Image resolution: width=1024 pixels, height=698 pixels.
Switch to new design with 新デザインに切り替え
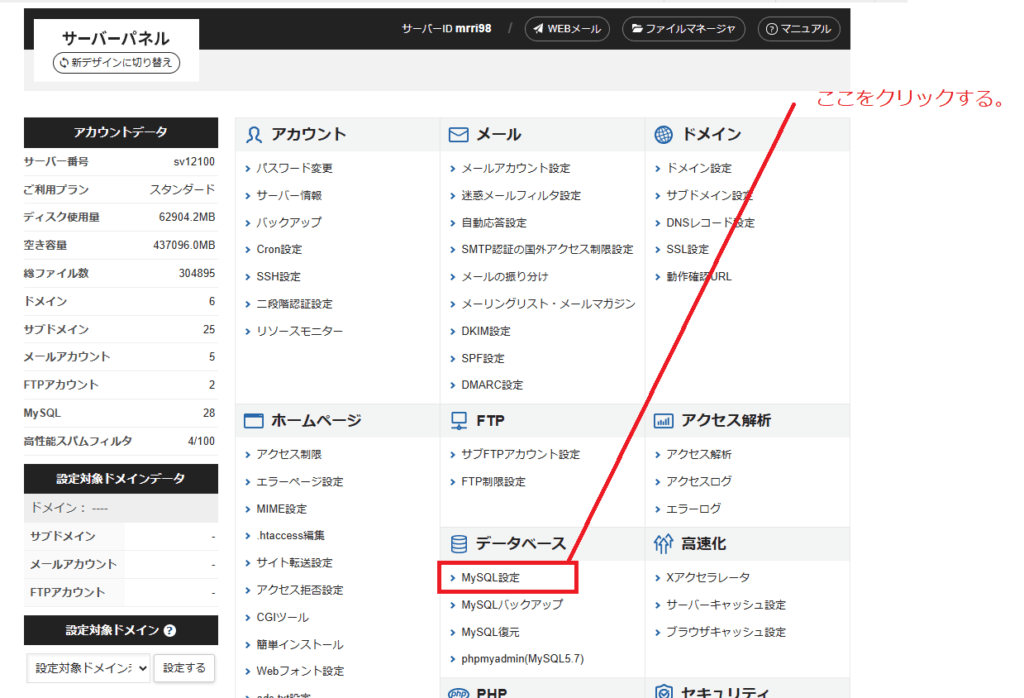118,63
